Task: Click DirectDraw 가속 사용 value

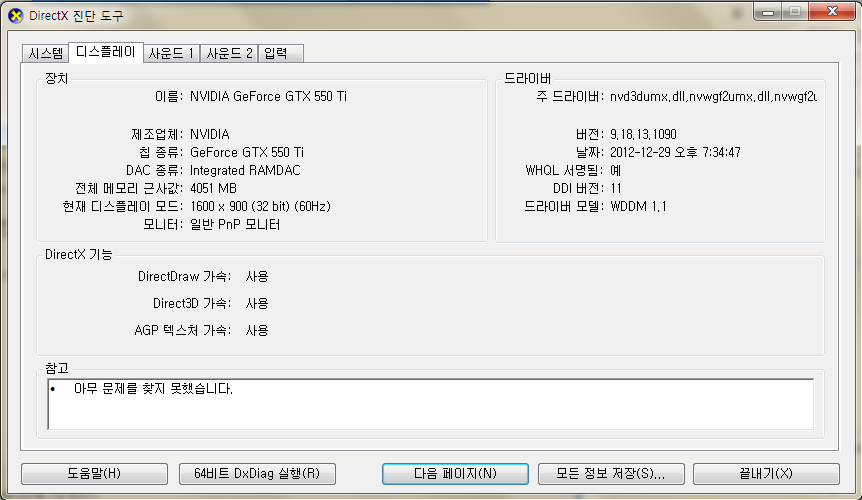Action: point(257,276)
